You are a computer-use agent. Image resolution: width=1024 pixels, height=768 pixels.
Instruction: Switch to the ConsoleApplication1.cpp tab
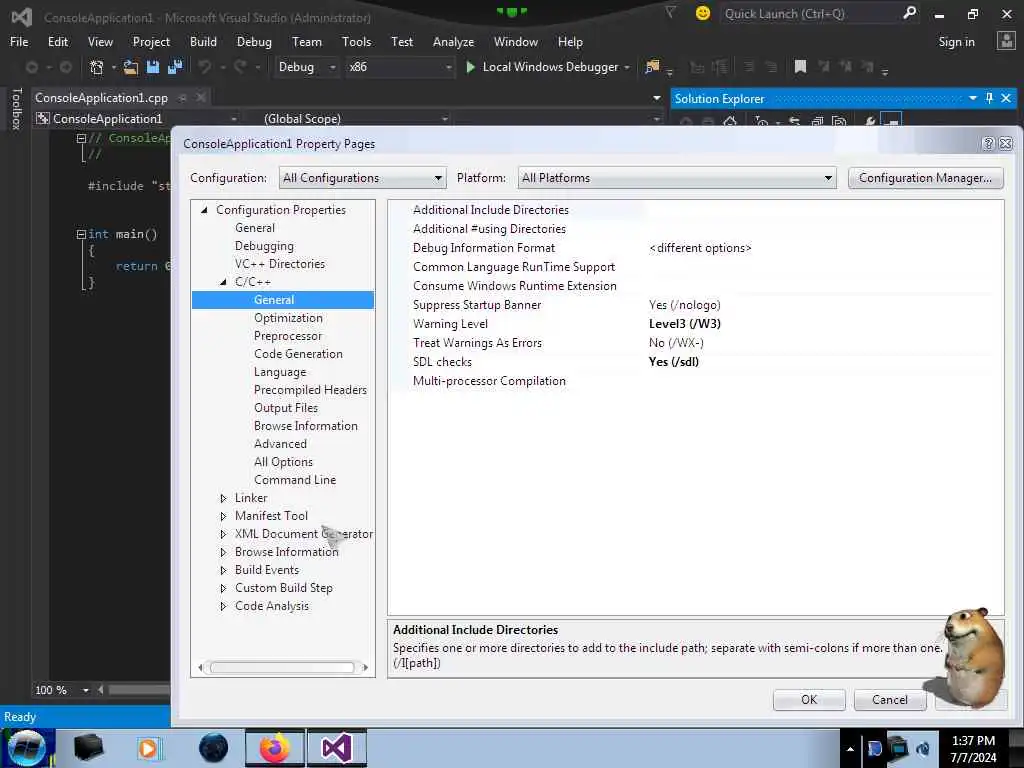tap(101, 98)
